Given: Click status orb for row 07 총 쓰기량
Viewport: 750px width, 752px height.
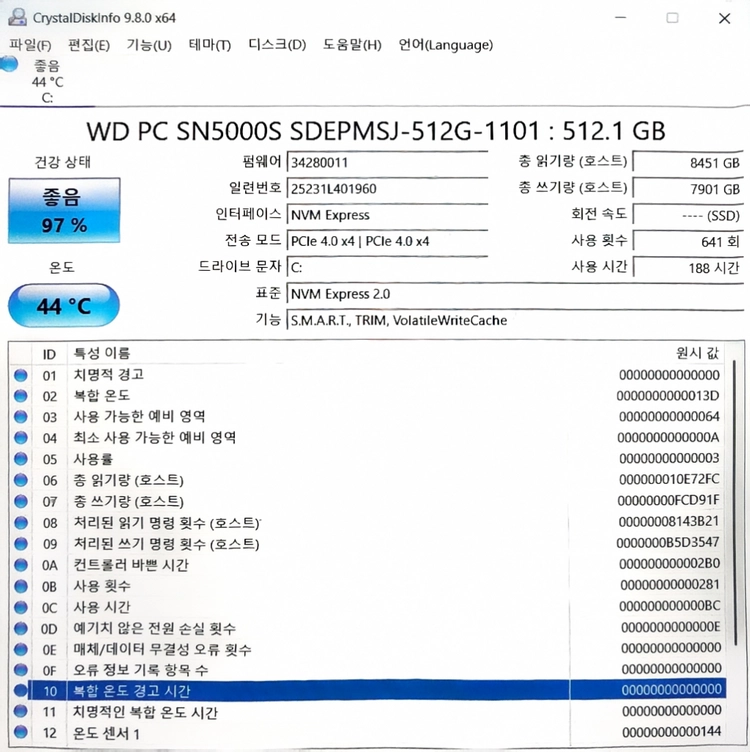Looking at the screenshot, I should tap(21, 501).
